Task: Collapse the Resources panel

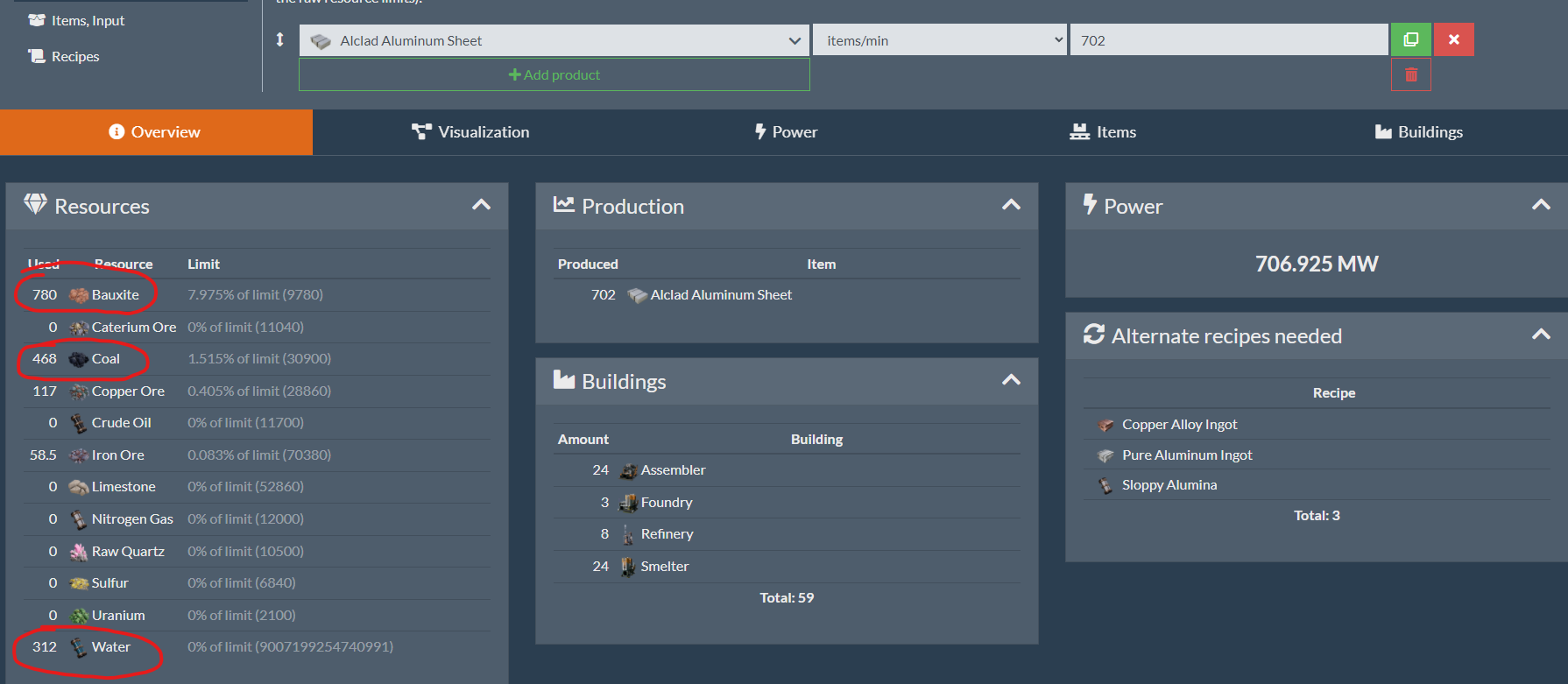Action: pos(481,205)
